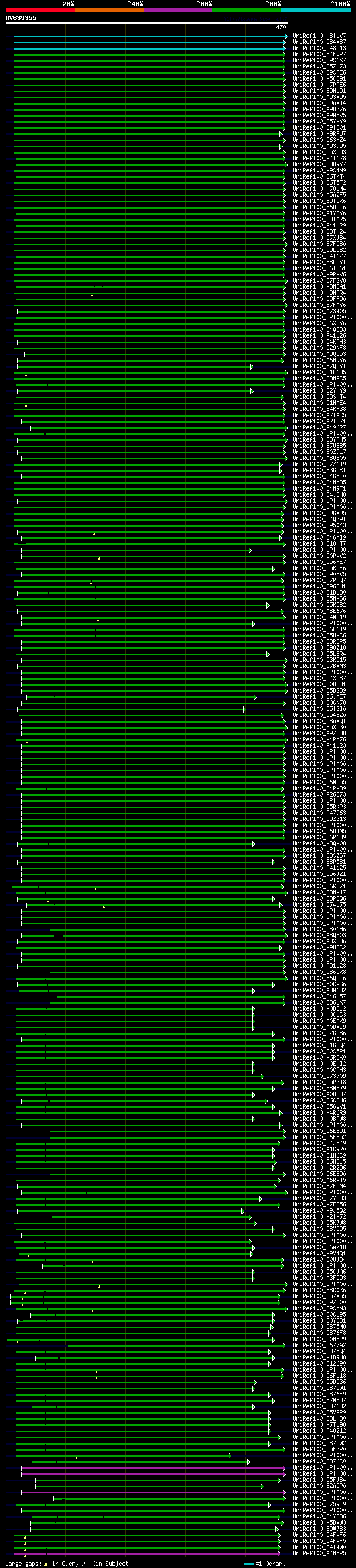Click label UniRef100_P41128
This screenshot has width=356, height=1568.
[x=319, y=159]
